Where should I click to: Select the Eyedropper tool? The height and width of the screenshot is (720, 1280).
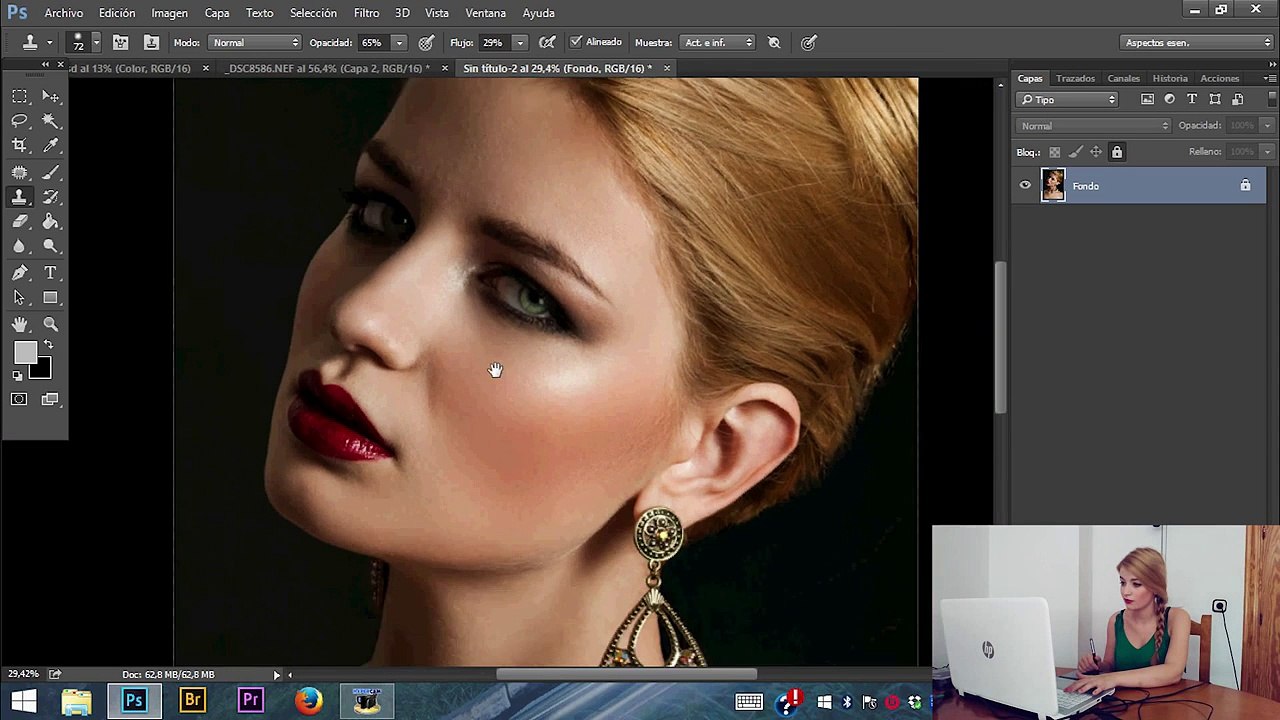pyautogui.click(x=51, y=145)
